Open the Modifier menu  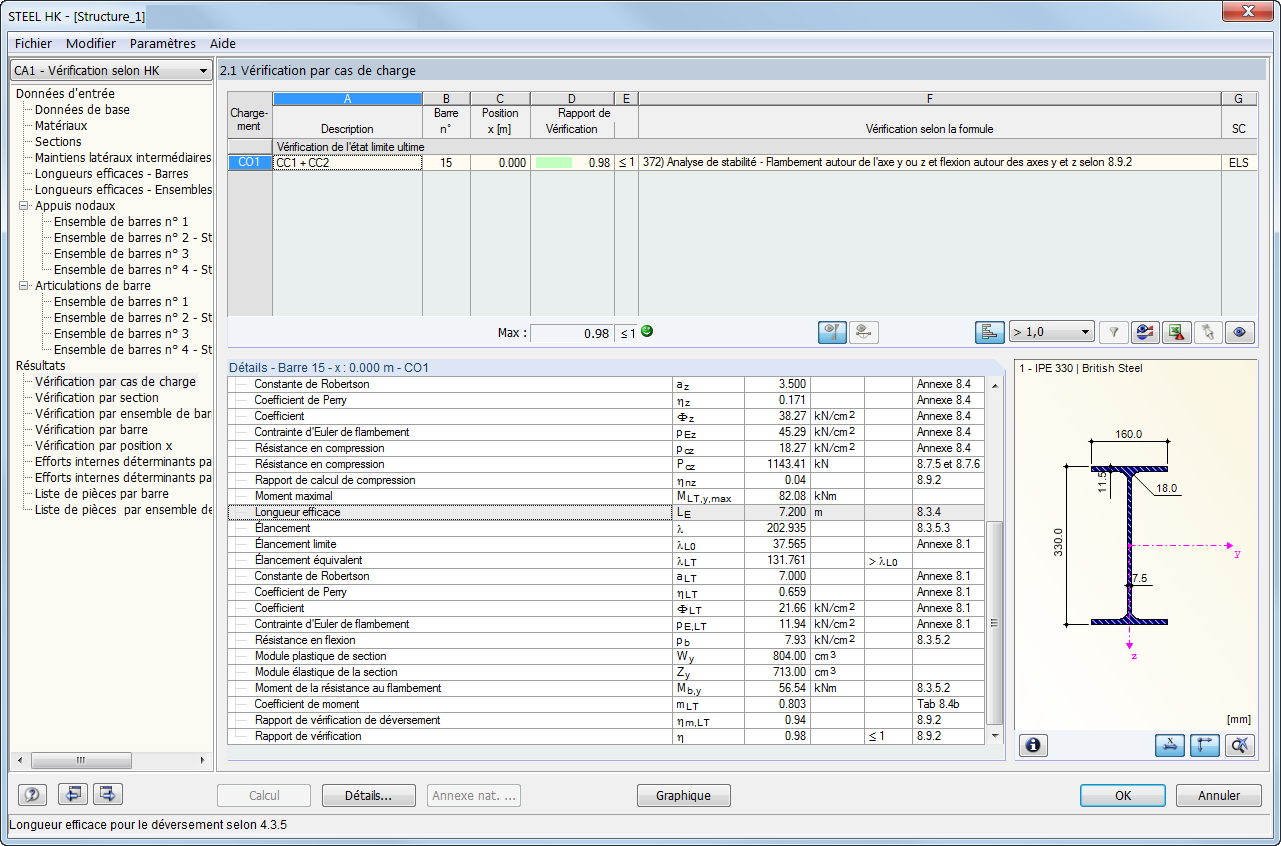91,44
